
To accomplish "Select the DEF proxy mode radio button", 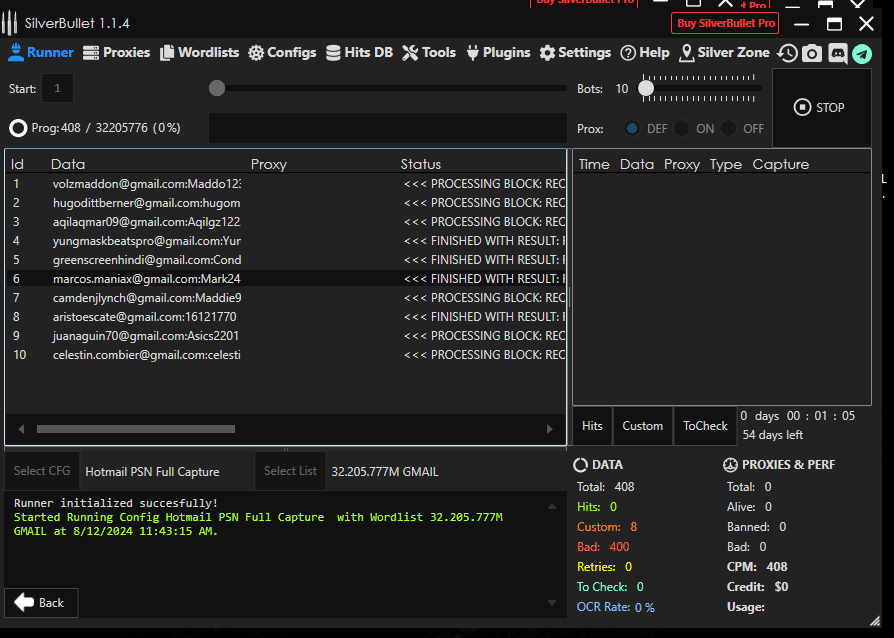I will pyautogui.click(x=633, y=128).
